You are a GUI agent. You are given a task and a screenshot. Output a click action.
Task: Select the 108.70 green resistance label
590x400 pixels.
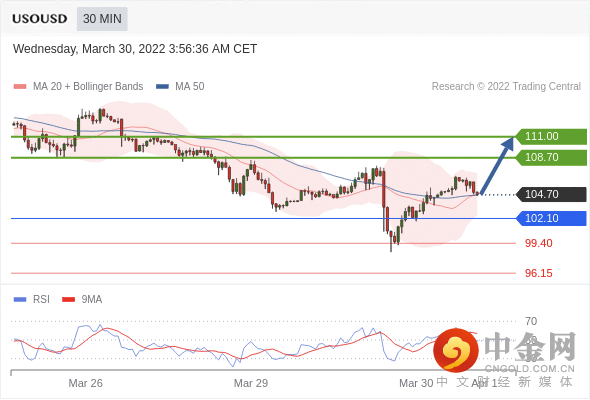click(551, 157)
